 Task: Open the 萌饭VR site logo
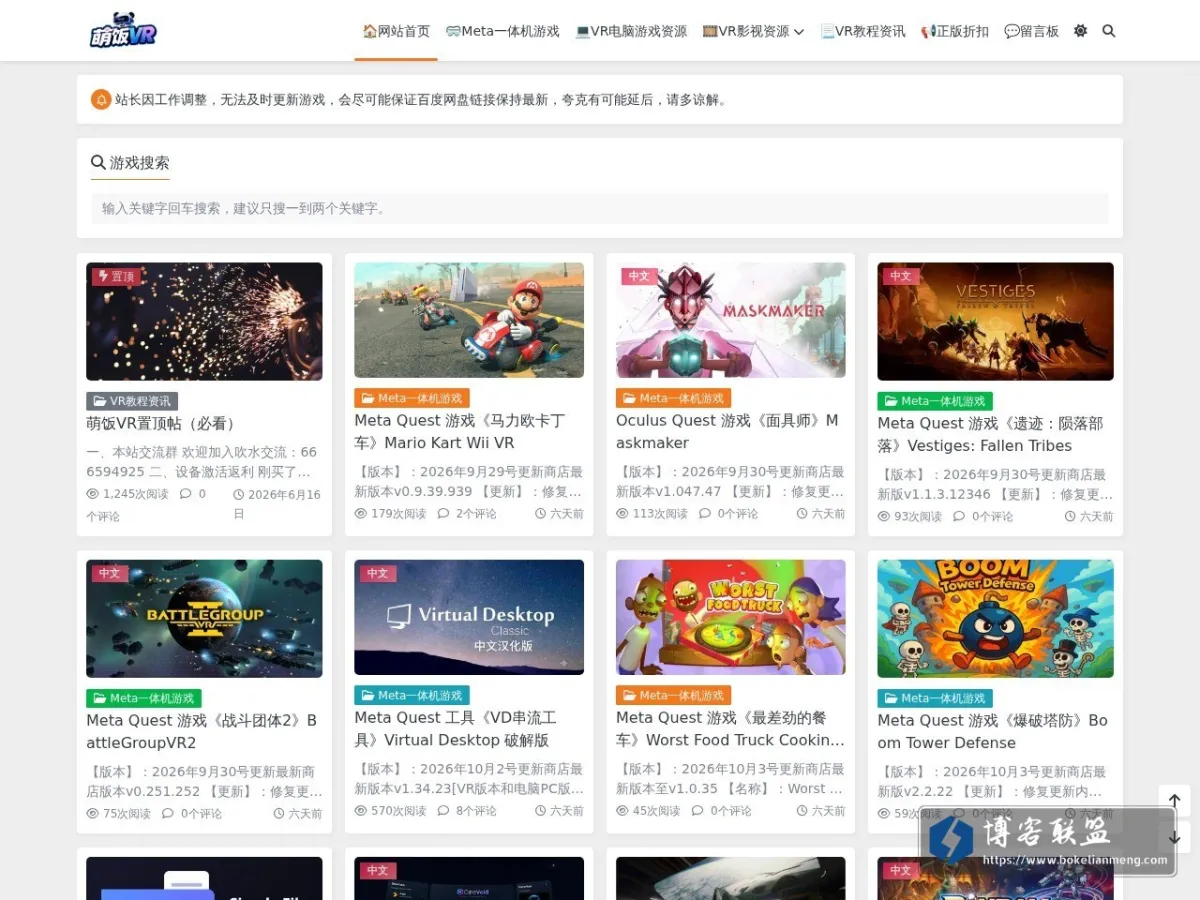click(123, 31)
